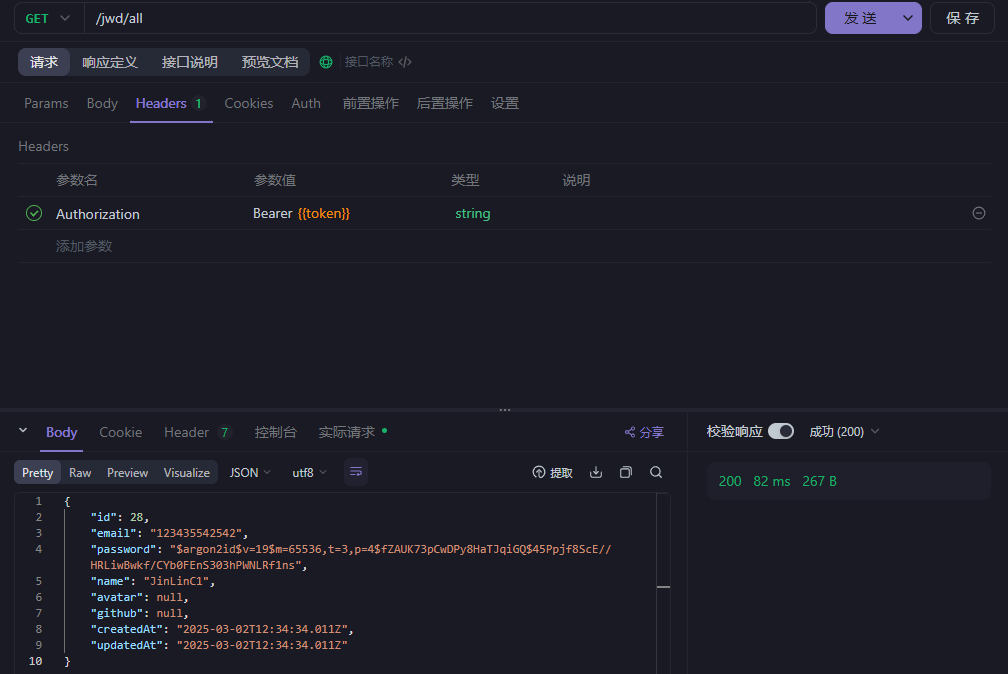Viewport: 1008px width, 674px height.
Task: Select Preview view mode
Action: coord(127,473)
